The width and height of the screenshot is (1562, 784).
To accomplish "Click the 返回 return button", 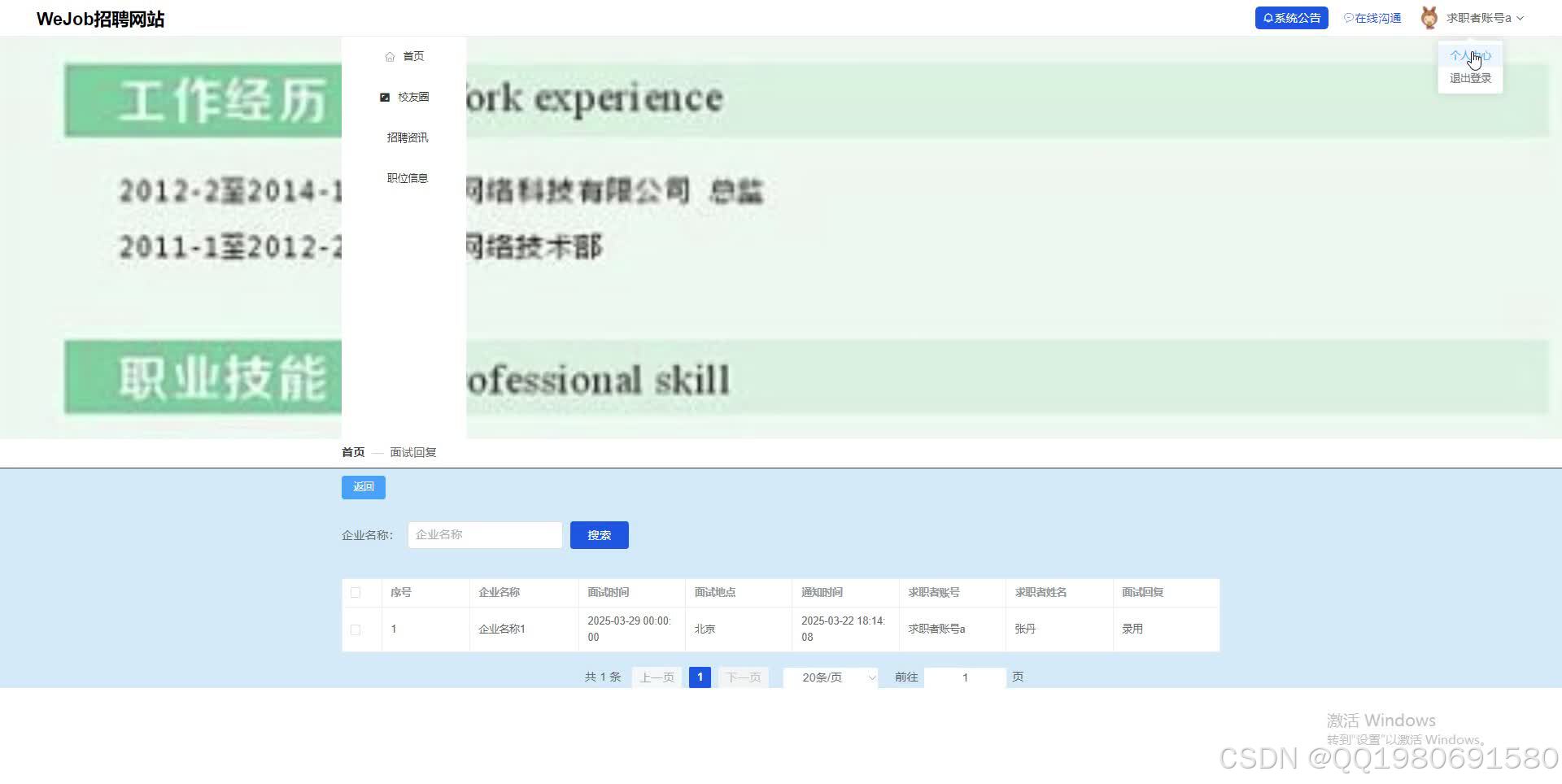I will click(x=363, y=486).
